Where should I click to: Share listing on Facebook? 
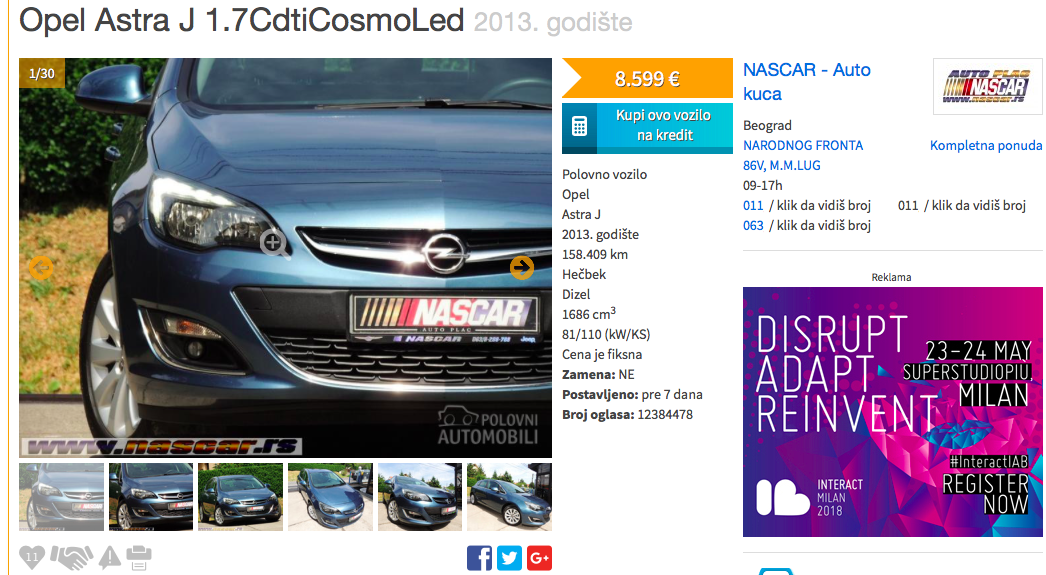(x=479, y=558)
